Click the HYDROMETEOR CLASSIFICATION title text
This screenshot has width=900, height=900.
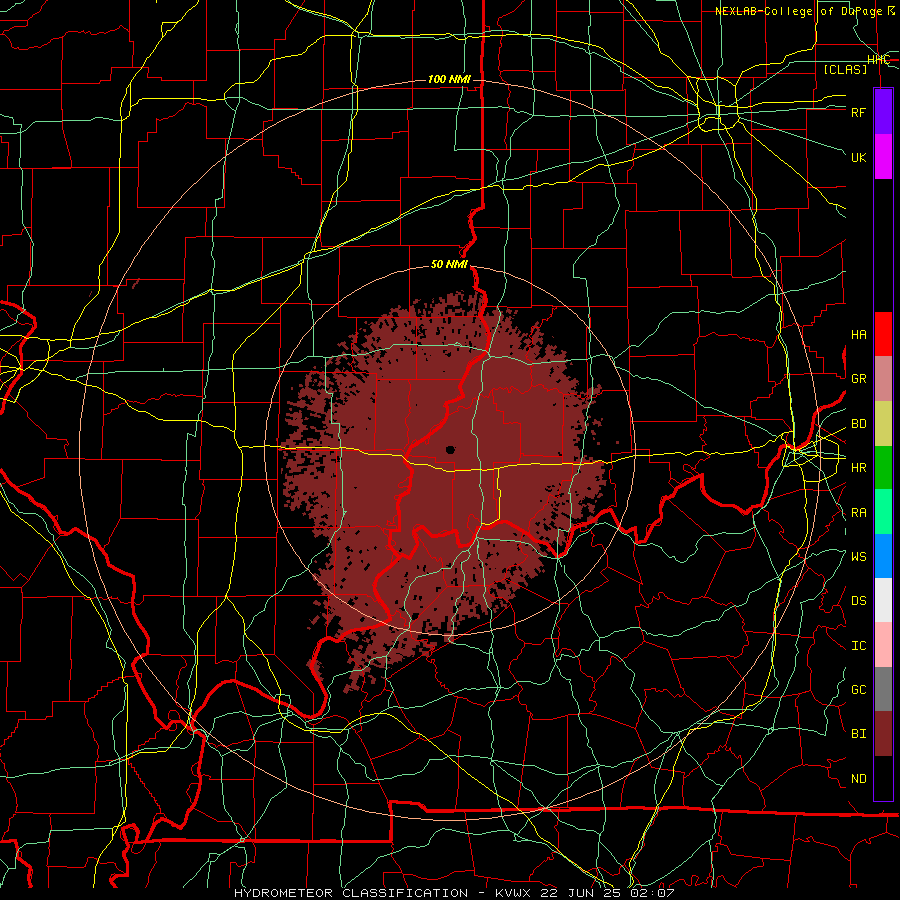pos(351,893)
